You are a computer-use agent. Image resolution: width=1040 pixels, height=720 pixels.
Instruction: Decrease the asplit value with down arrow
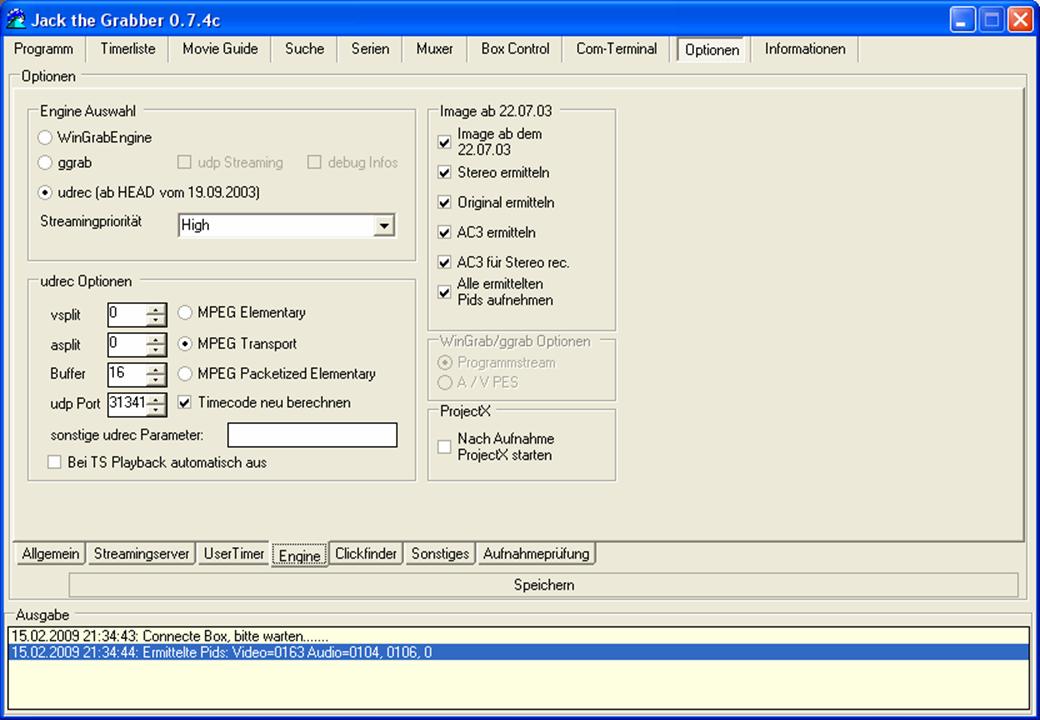click(156, 350)
